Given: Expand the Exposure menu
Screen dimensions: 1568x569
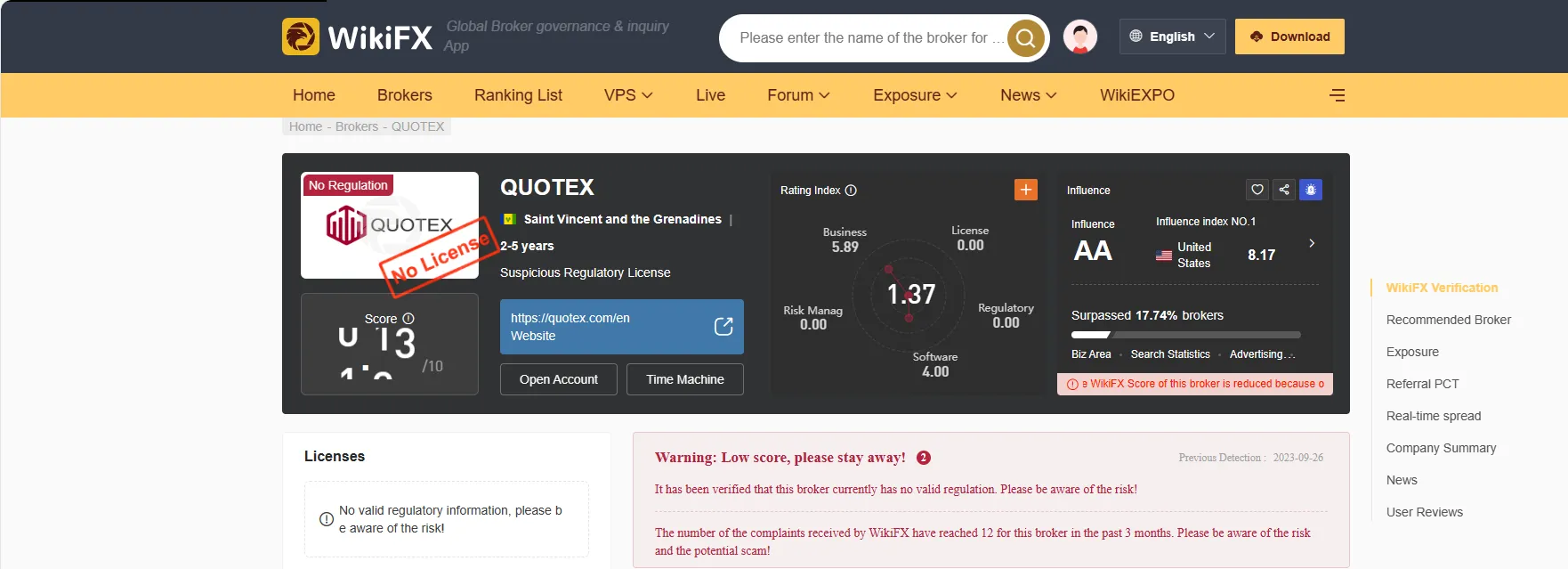Looking at the screenshot, I should click(915, 95).
